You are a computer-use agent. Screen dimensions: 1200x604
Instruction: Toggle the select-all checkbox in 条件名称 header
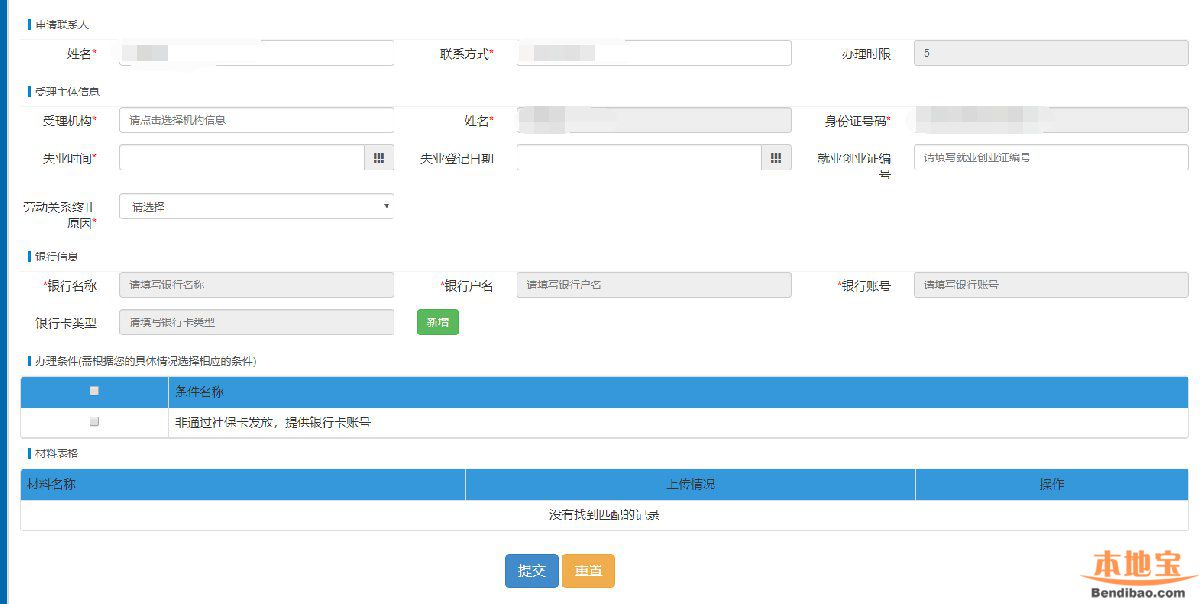pyautogui.click(x=94, y=391)
